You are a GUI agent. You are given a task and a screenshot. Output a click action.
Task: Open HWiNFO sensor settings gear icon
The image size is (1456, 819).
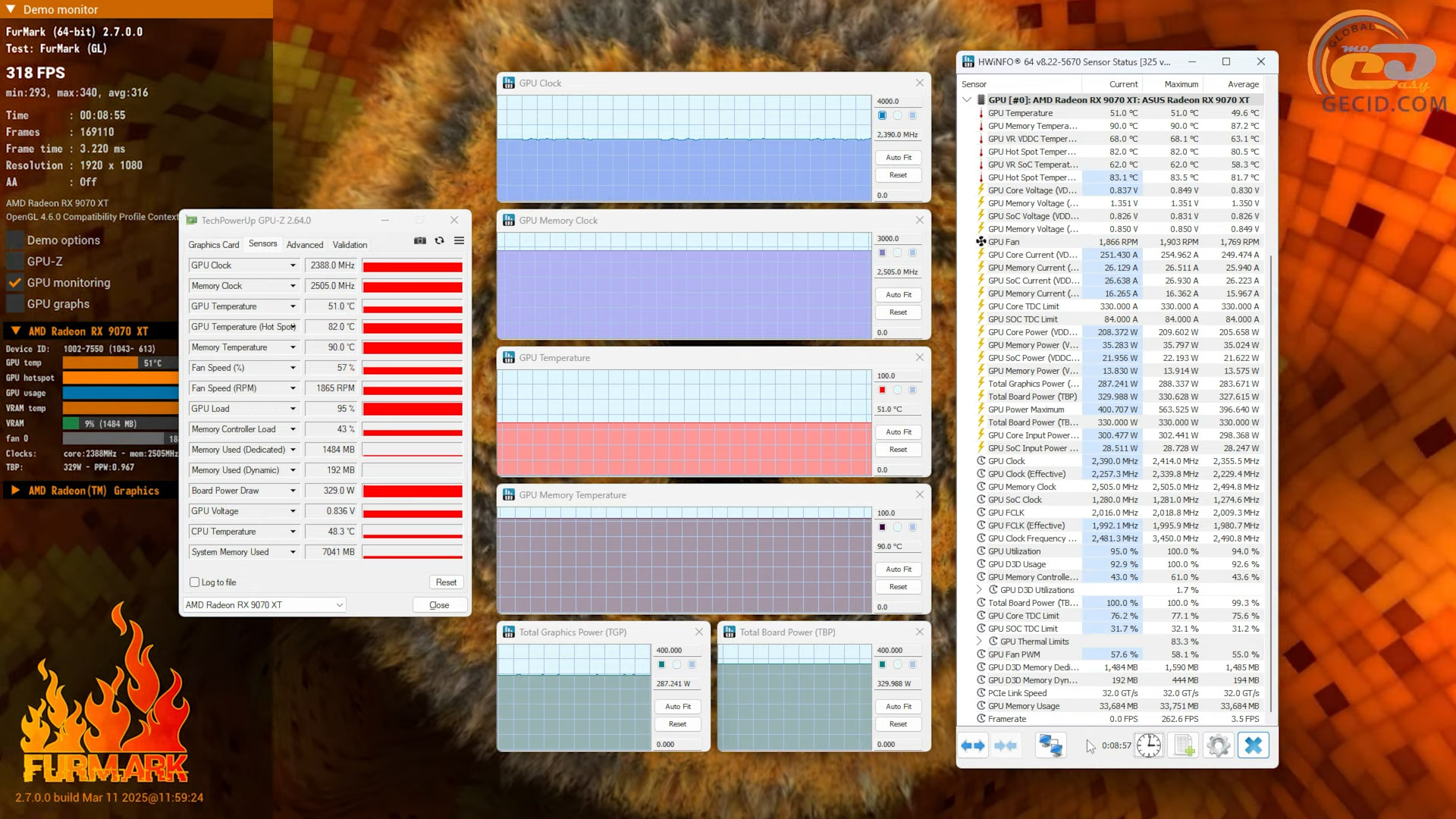(1219, 745)
